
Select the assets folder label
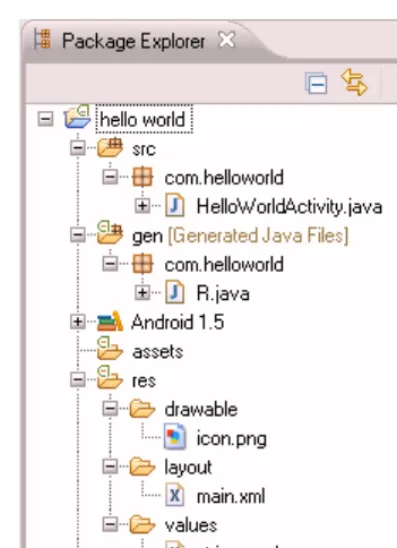158,352
